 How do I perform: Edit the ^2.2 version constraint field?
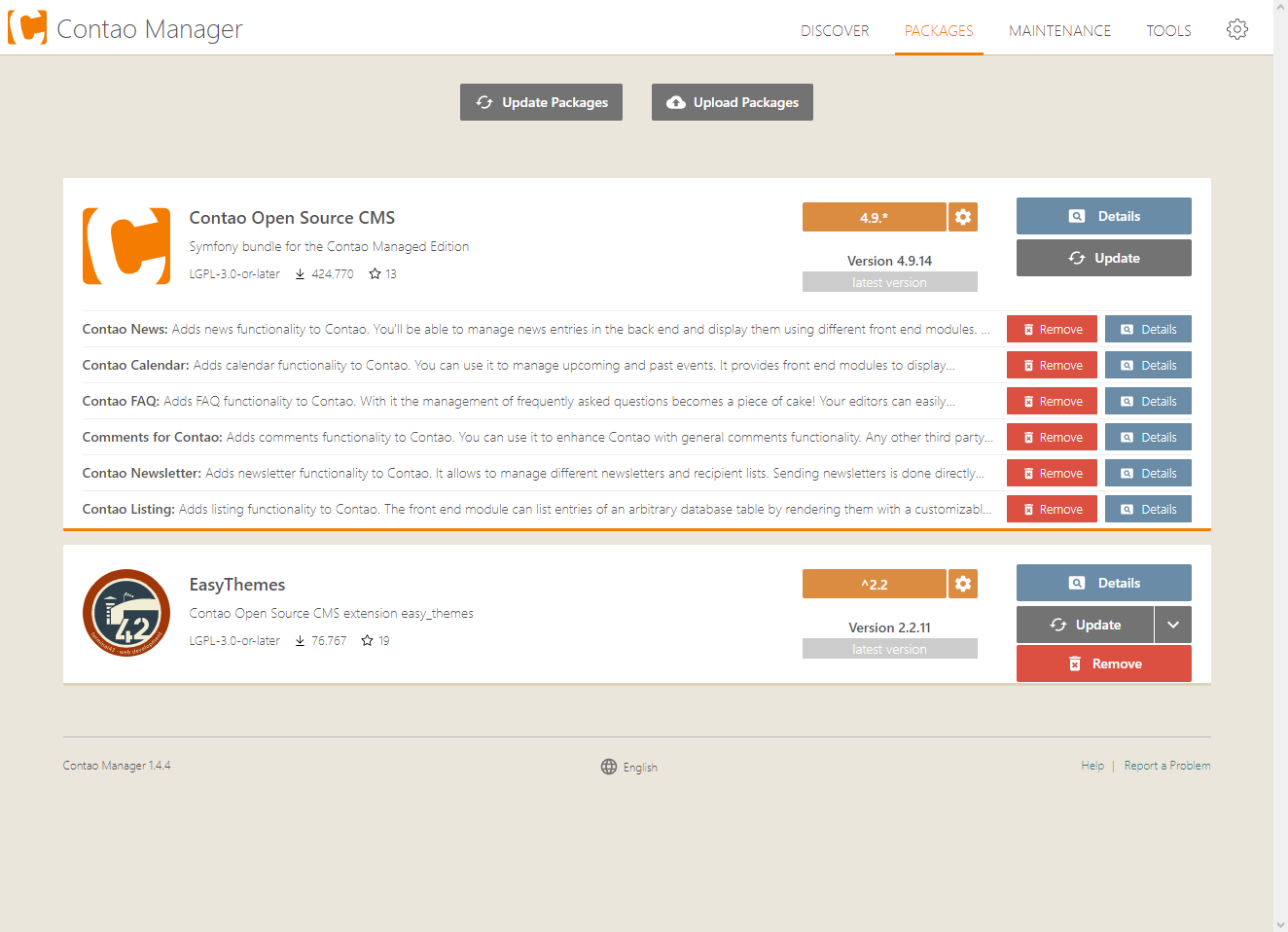pyautogui.click(x=874, y=584)
